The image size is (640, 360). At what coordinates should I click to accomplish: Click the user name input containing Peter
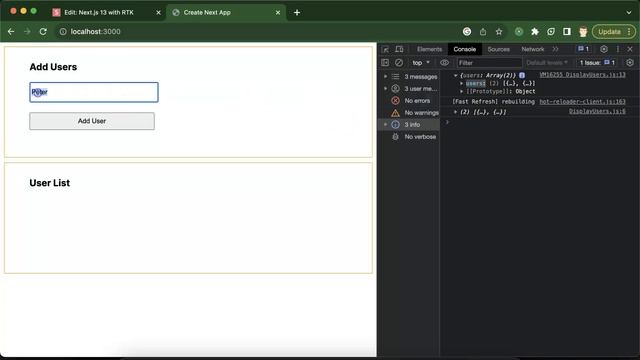point(94,92)
